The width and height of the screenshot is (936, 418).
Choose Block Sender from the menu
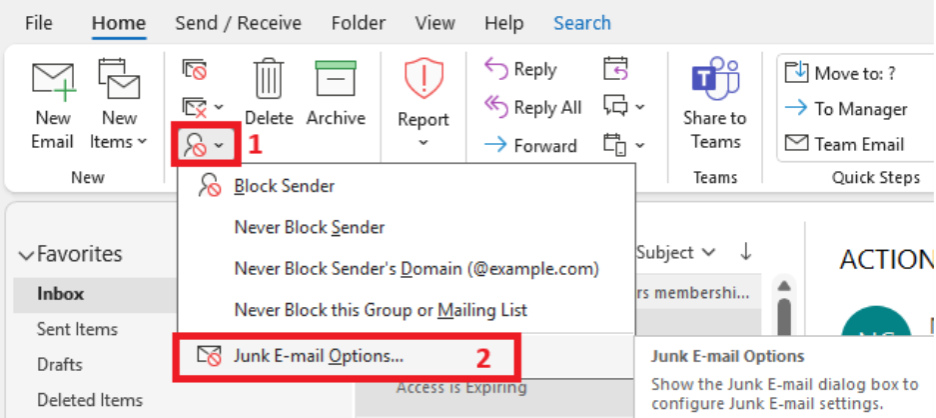(406, 186)
